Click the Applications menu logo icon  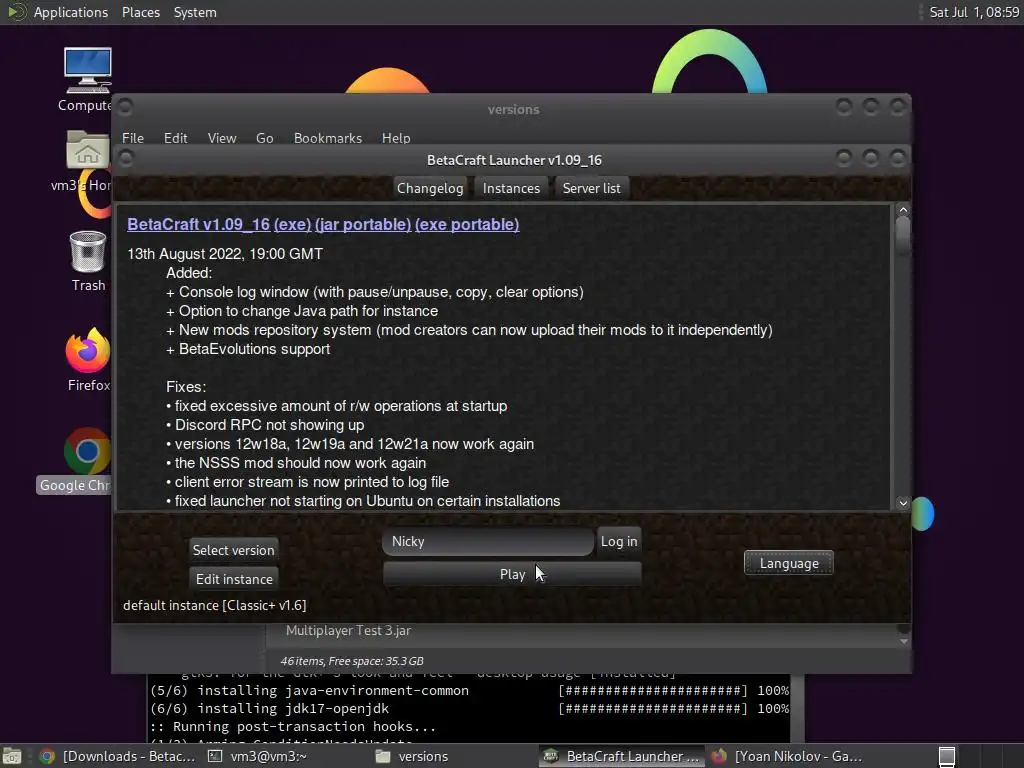pos(16,12)
